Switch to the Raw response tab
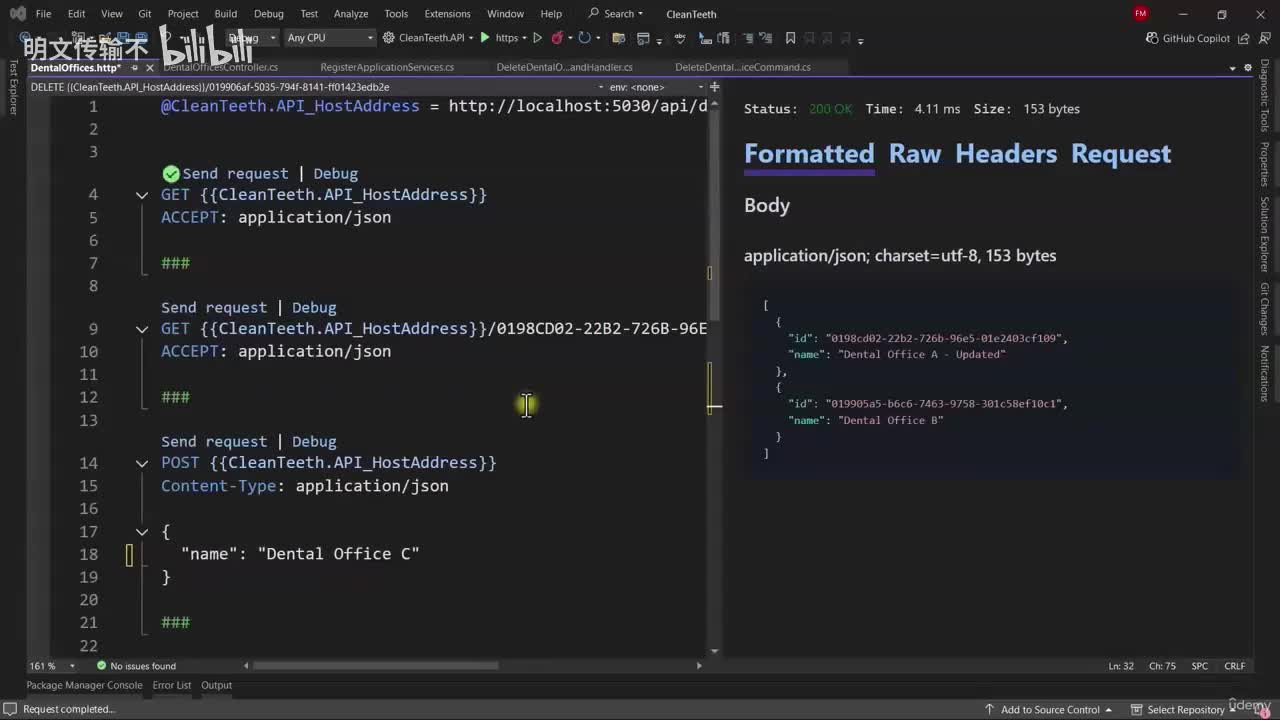The width and height of the screenshot is (1280, 720). click(915, 154)
